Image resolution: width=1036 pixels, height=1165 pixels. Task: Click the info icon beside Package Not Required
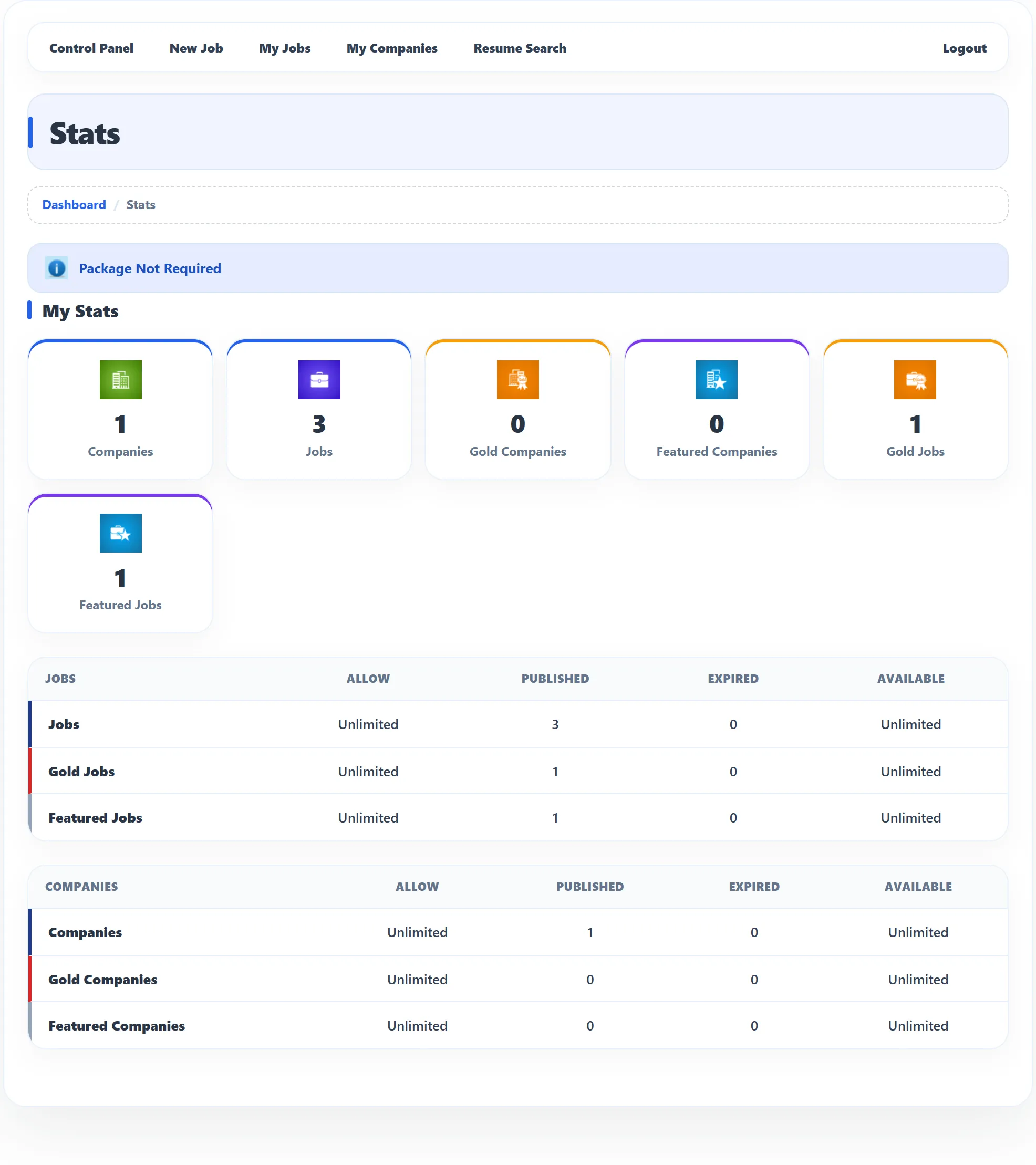[56, 268]
